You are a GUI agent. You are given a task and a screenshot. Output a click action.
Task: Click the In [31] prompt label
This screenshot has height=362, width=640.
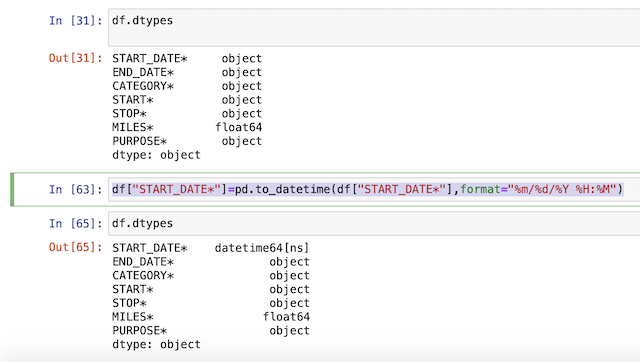click(76, 20)
